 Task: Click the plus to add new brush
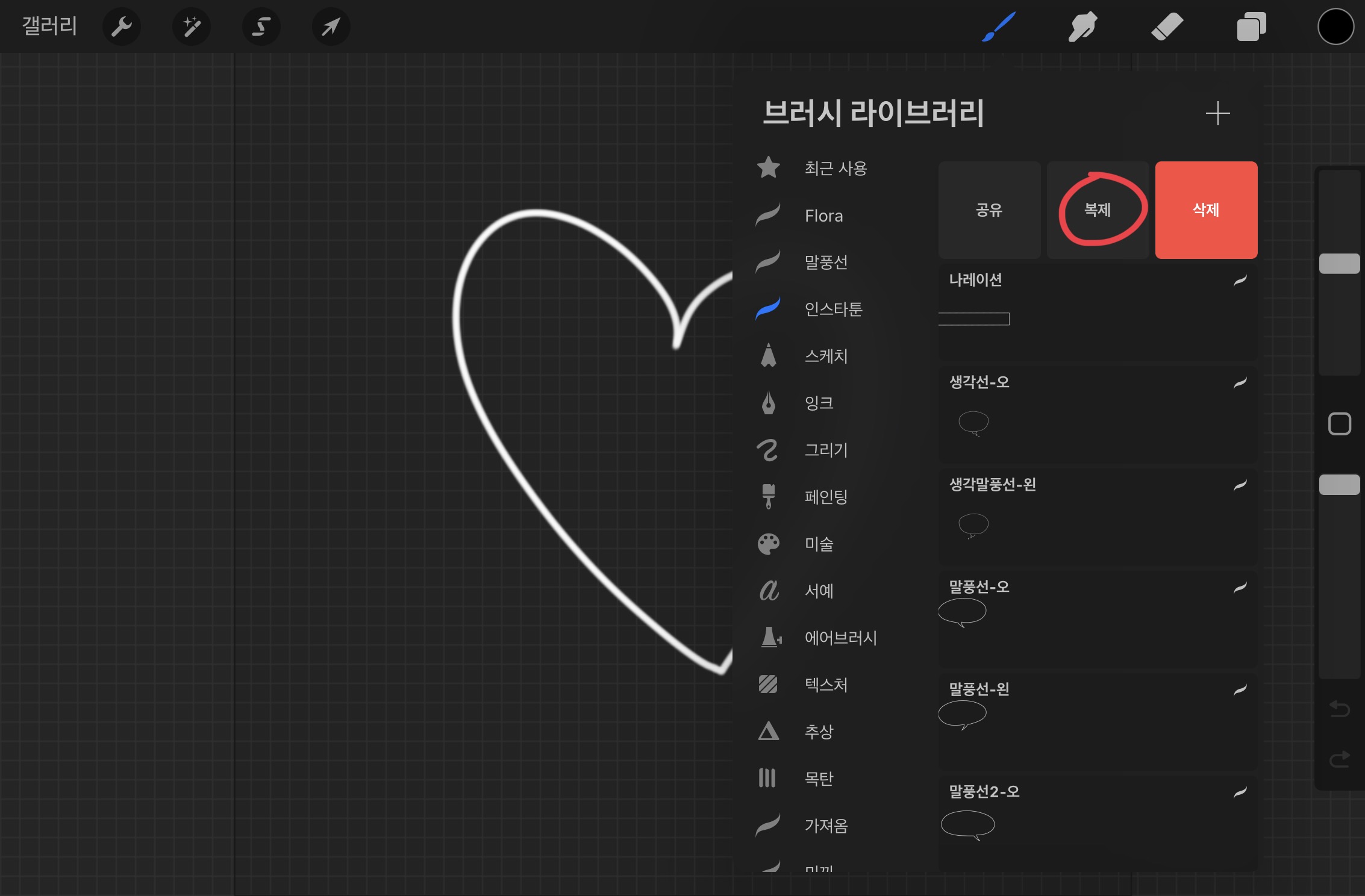[x=1217, y=113]
